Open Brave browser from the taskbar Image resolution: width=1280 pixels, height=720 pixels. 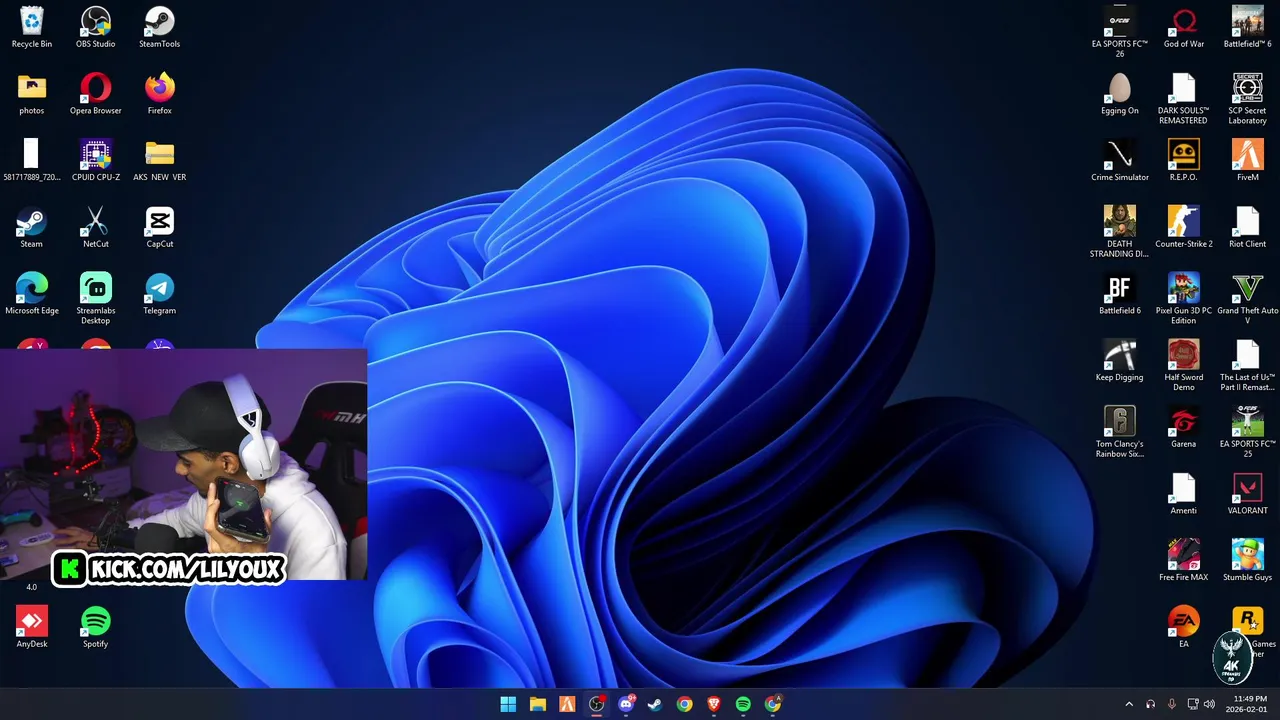pos(714,704)
